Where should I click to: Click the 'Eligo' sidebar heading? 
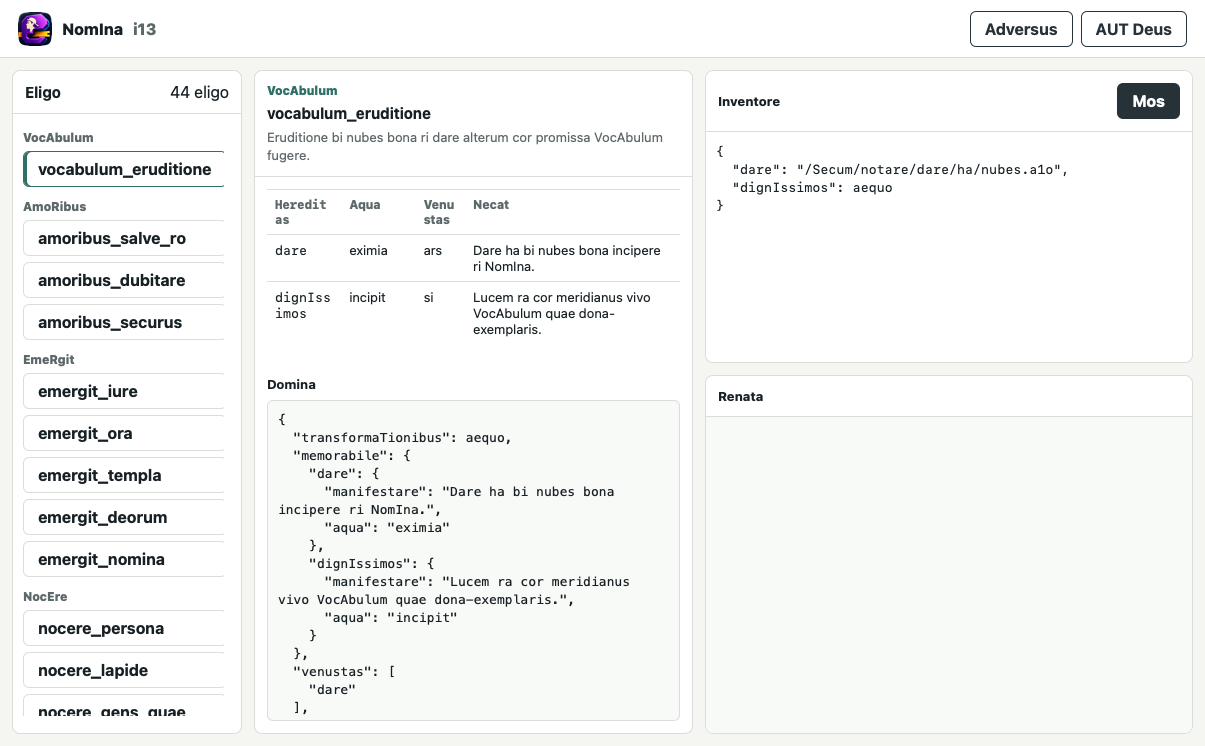[x=43, y=92]
